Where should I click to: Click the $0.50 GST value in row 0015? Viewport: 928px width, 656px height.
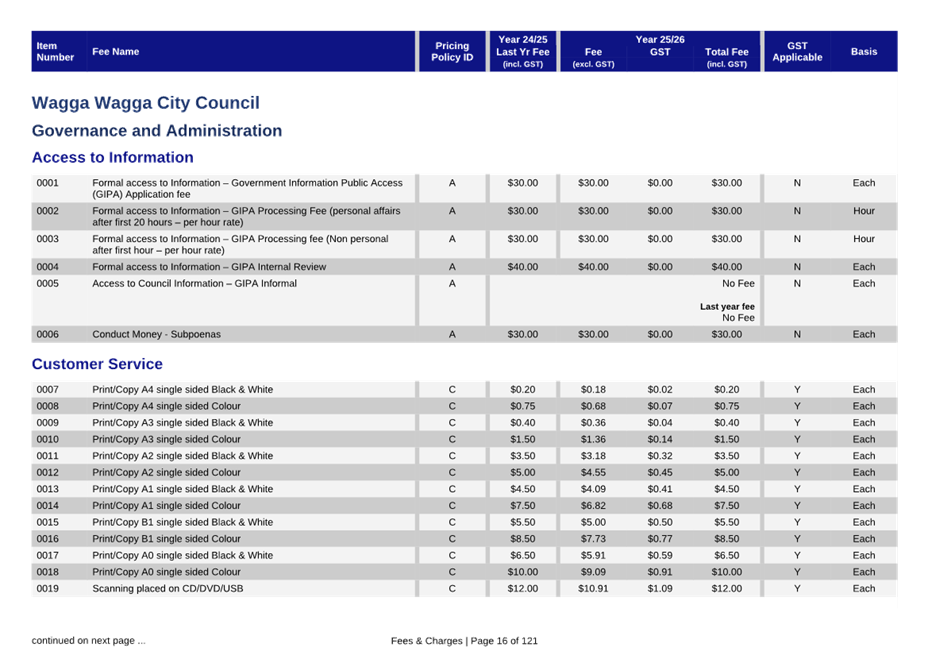coord(660,522)
